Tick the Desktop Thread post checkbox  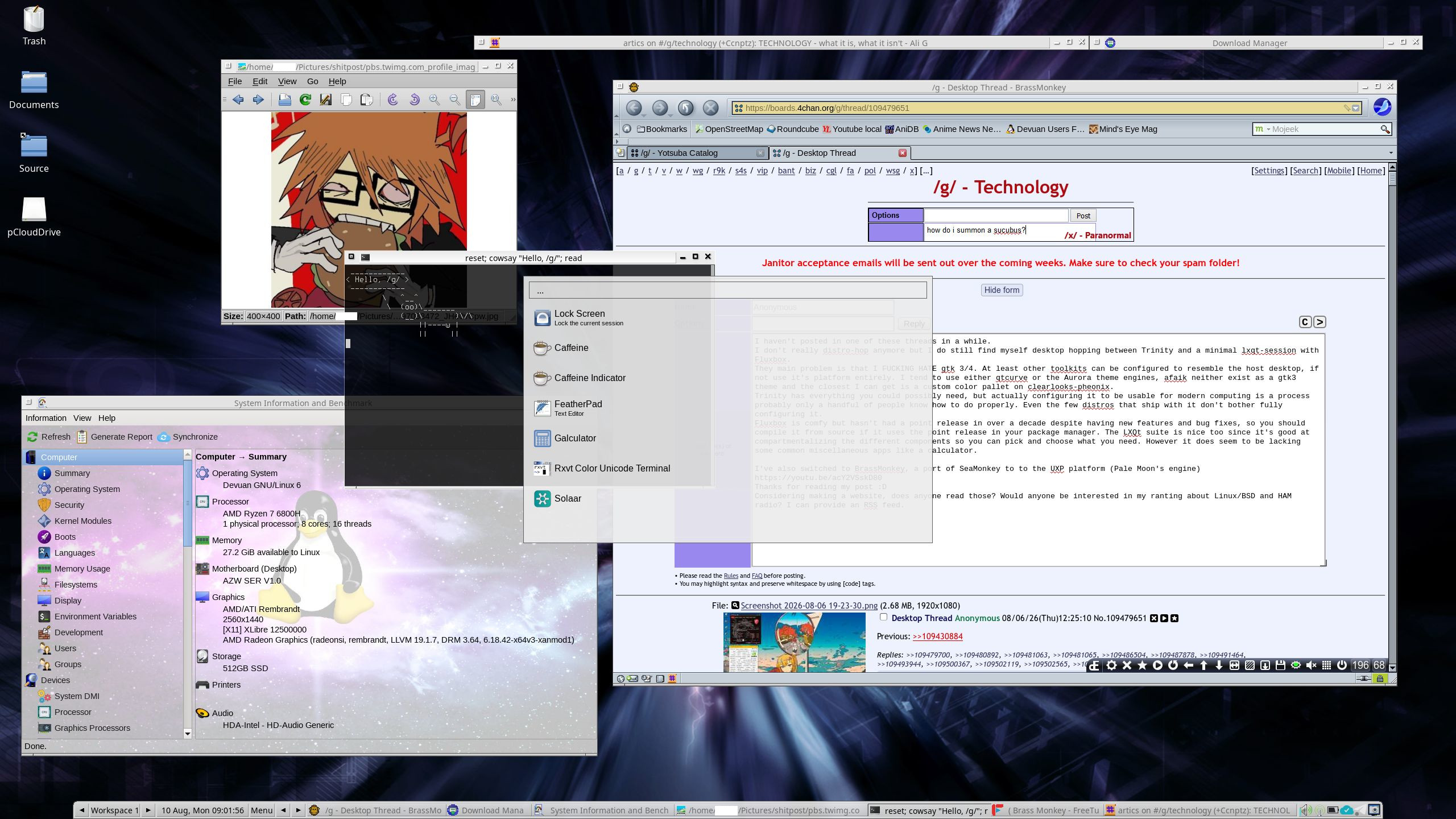(x=883, y=617)
